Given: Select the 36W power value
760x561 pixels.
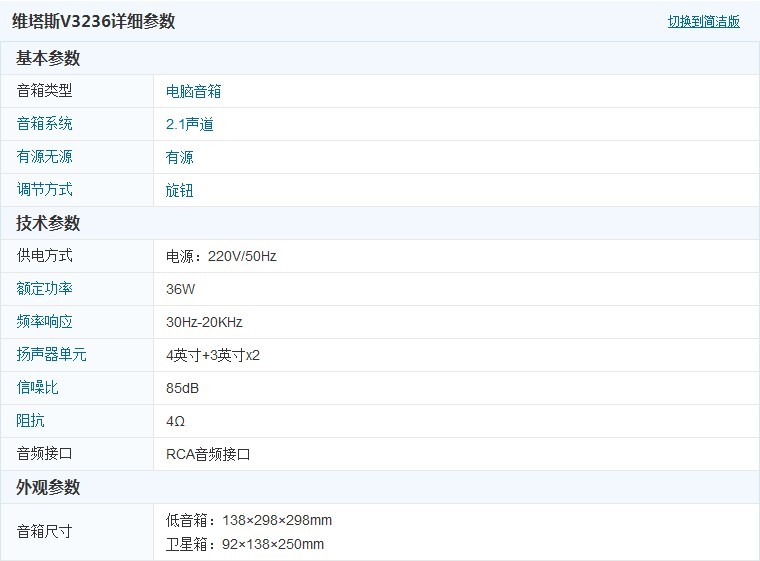Looking at the screenshot, I should 180,289.
